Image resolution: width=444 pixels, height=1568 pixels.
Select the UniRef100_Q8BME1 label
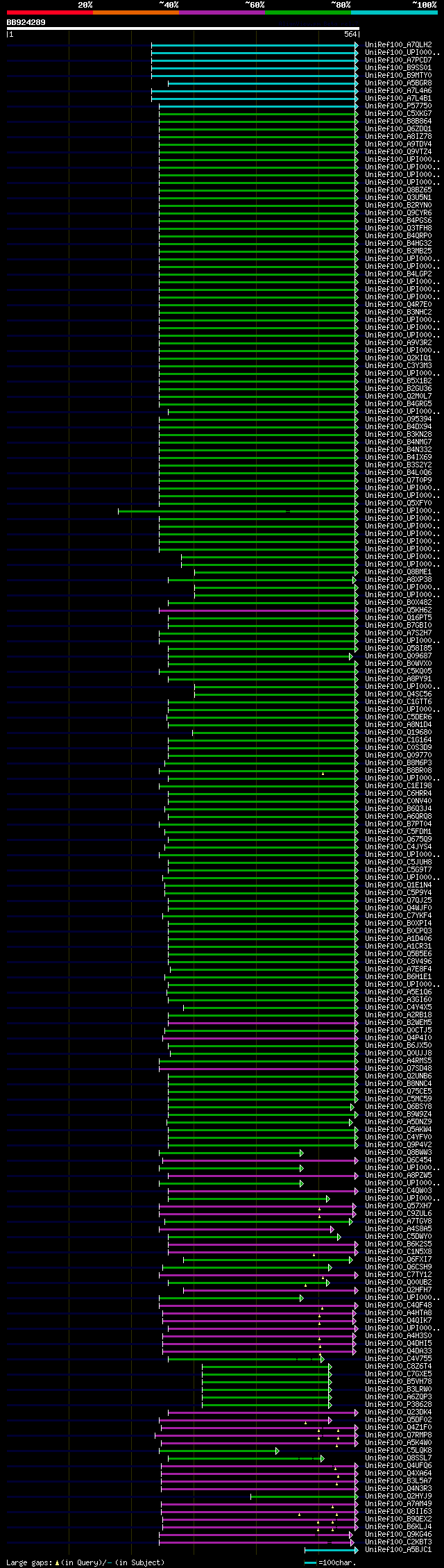click(x=398, y=572)
